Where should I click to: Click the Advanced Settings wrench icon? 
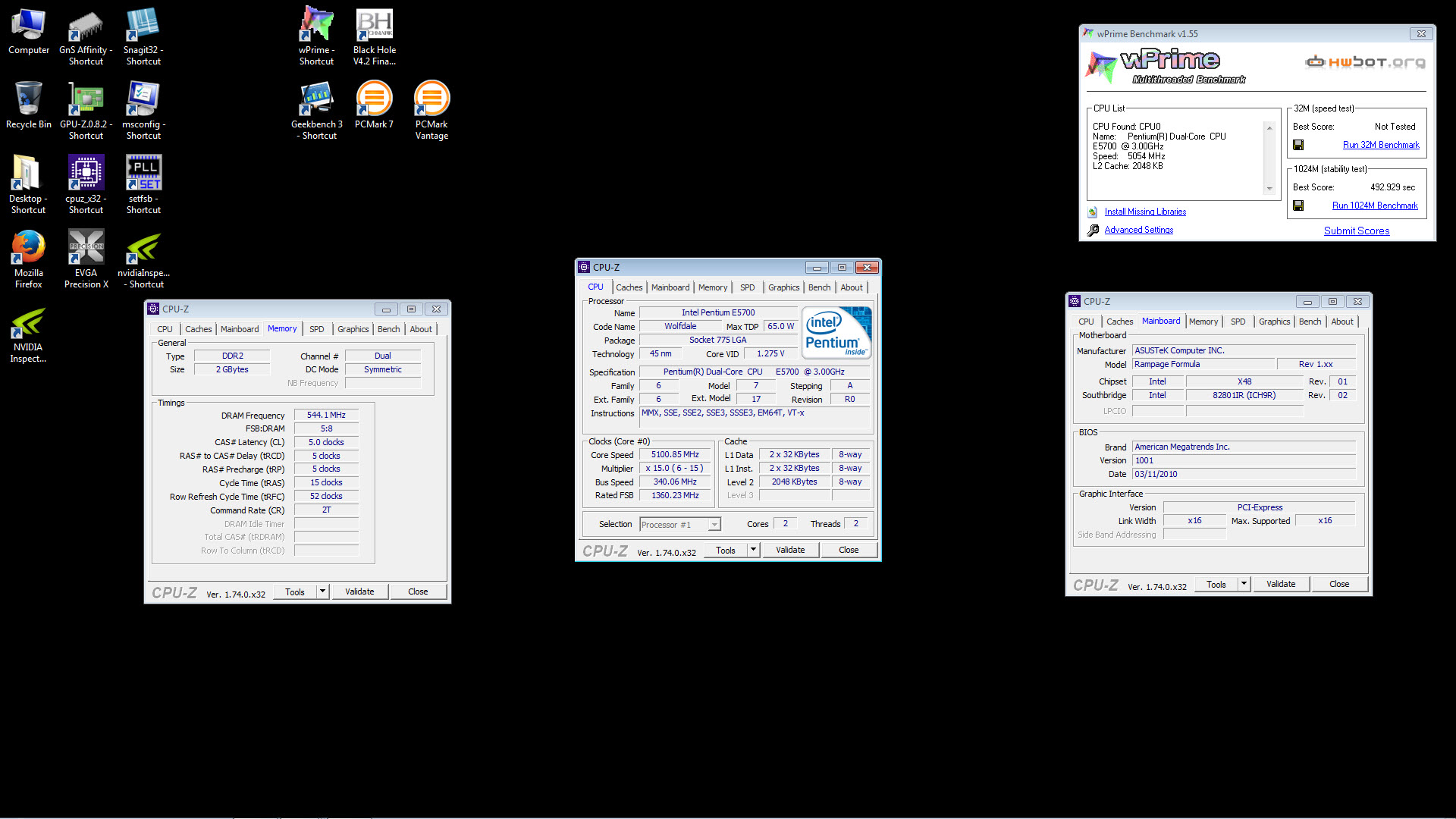coord(1092,231)
